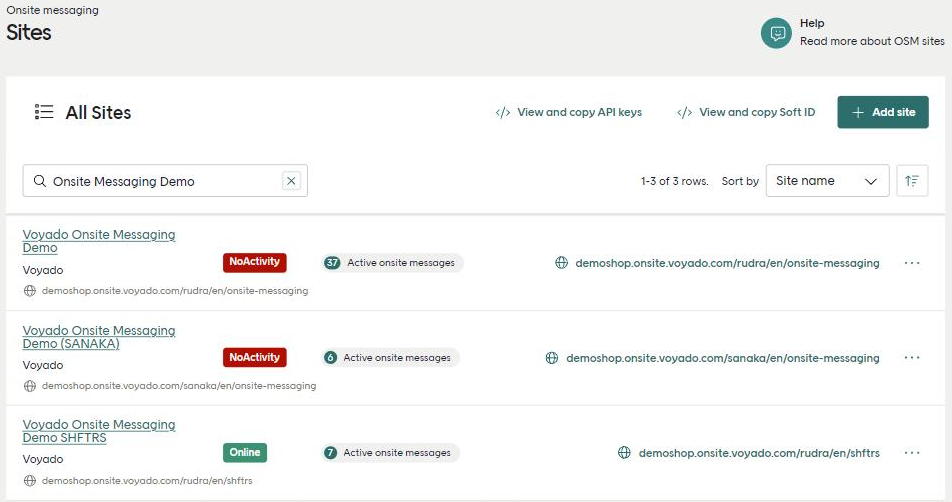
Task: Click small globe icon under SHFTRS site name
Action: coord(30,481)
